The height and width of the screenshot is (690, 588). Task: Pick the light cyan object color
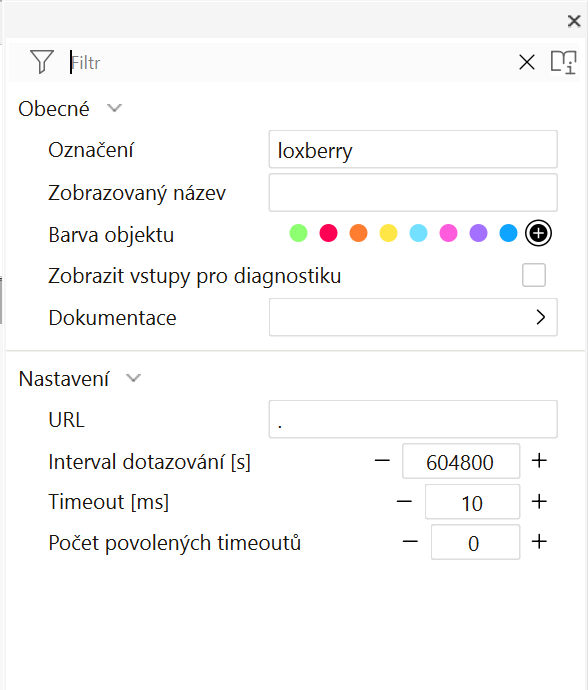tap(418, 233)
